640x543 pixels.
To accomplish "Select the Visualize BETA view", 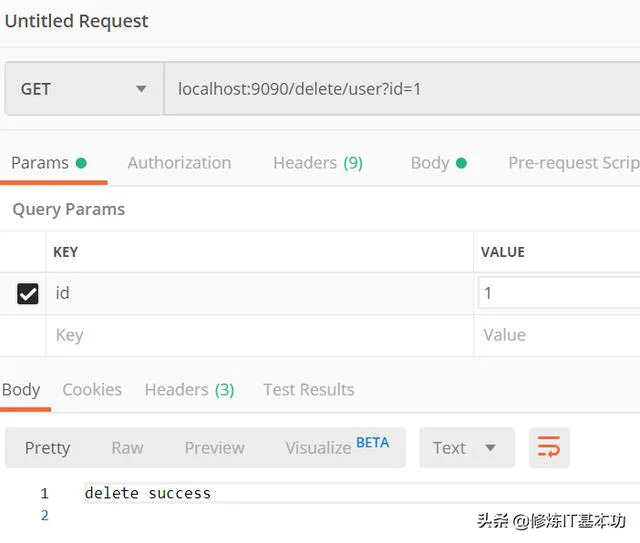I will coord(337,447).
